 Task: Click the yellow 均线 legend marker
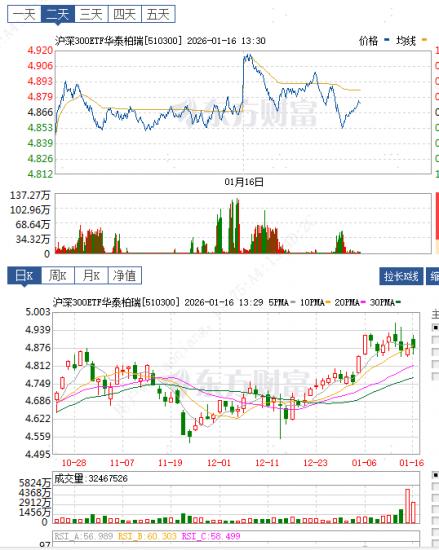point(424,40)
